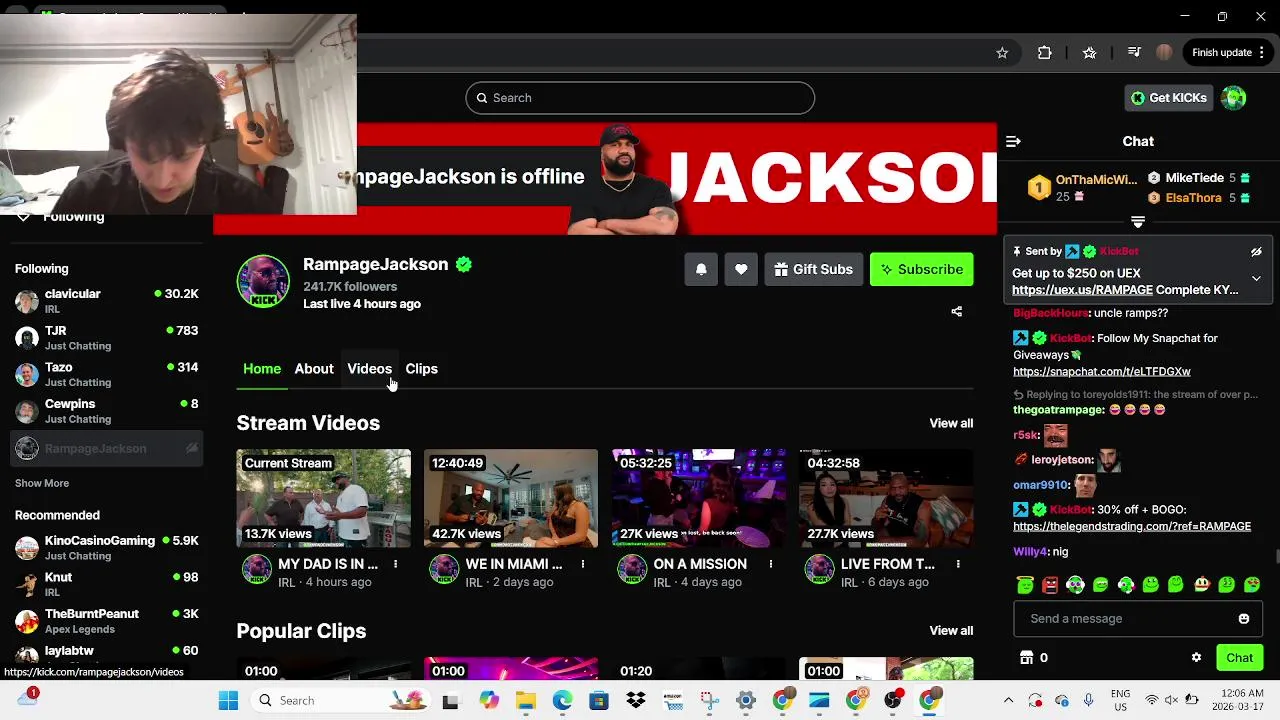View all Stream Videos
The image size is (1280, 720).
951,423
